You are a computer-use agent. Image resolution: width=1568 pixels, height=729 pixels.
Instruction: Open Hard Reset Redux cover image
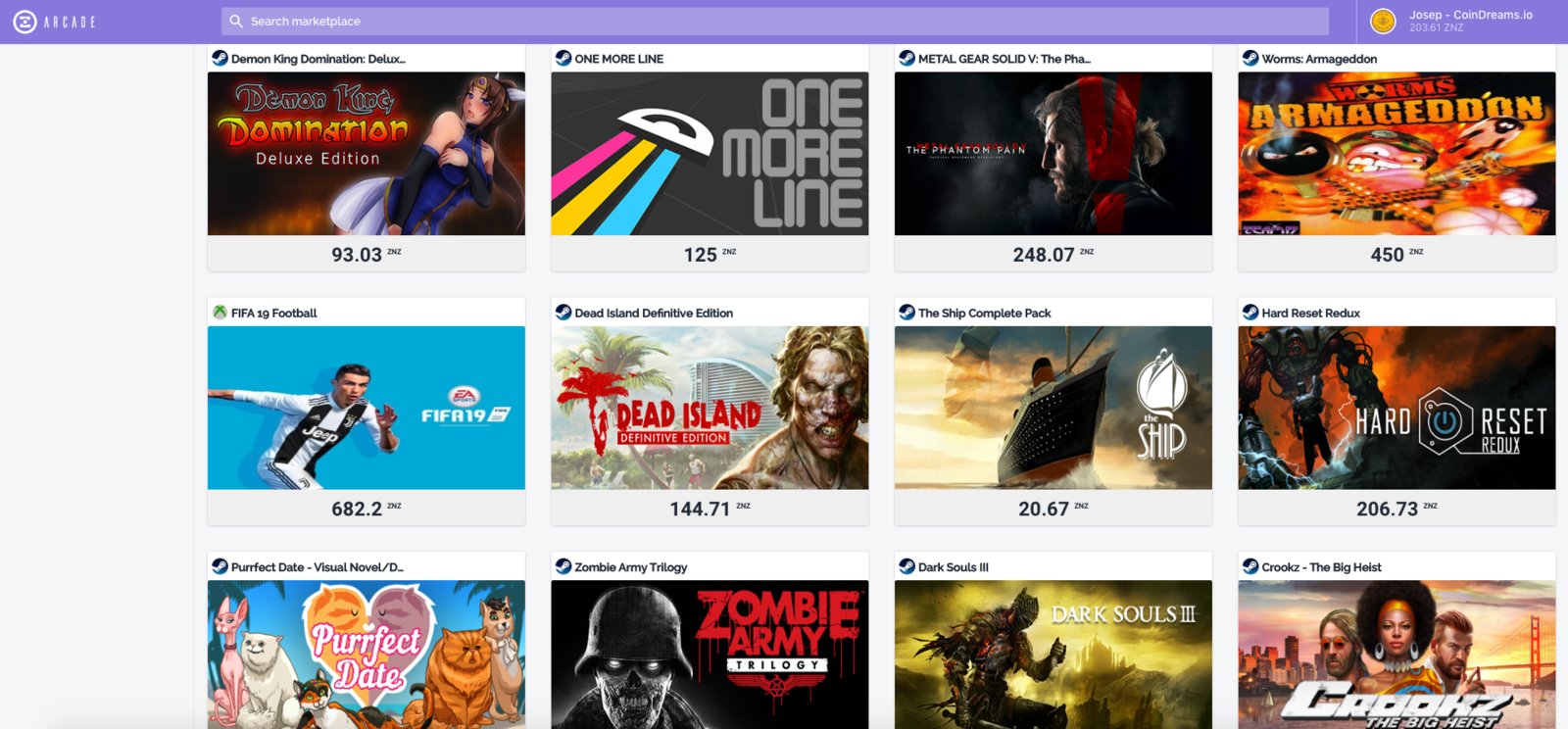tap(1396, 408)
